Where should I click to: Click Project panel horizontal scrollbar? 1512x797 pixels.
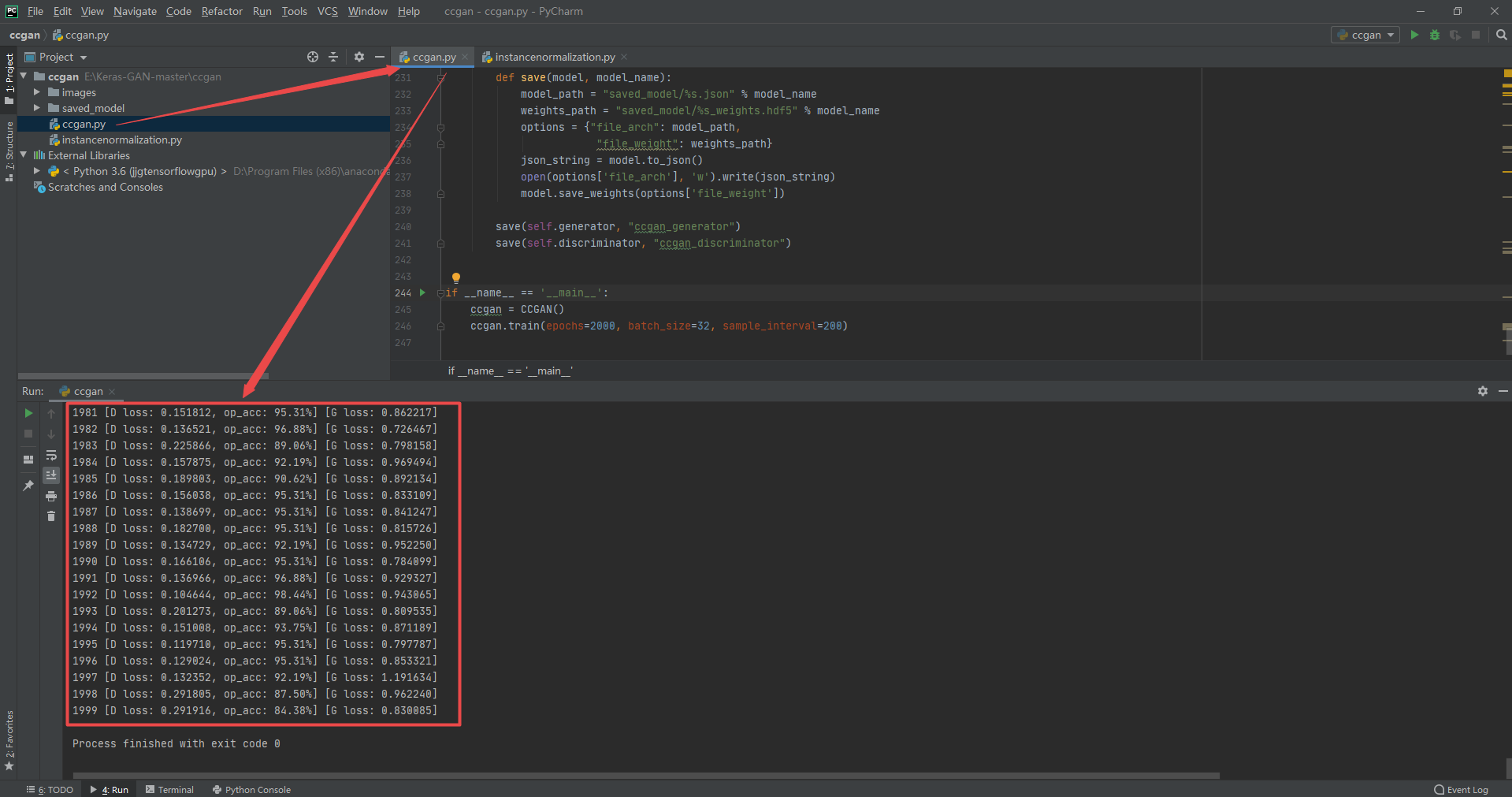(x=143, y=375)
